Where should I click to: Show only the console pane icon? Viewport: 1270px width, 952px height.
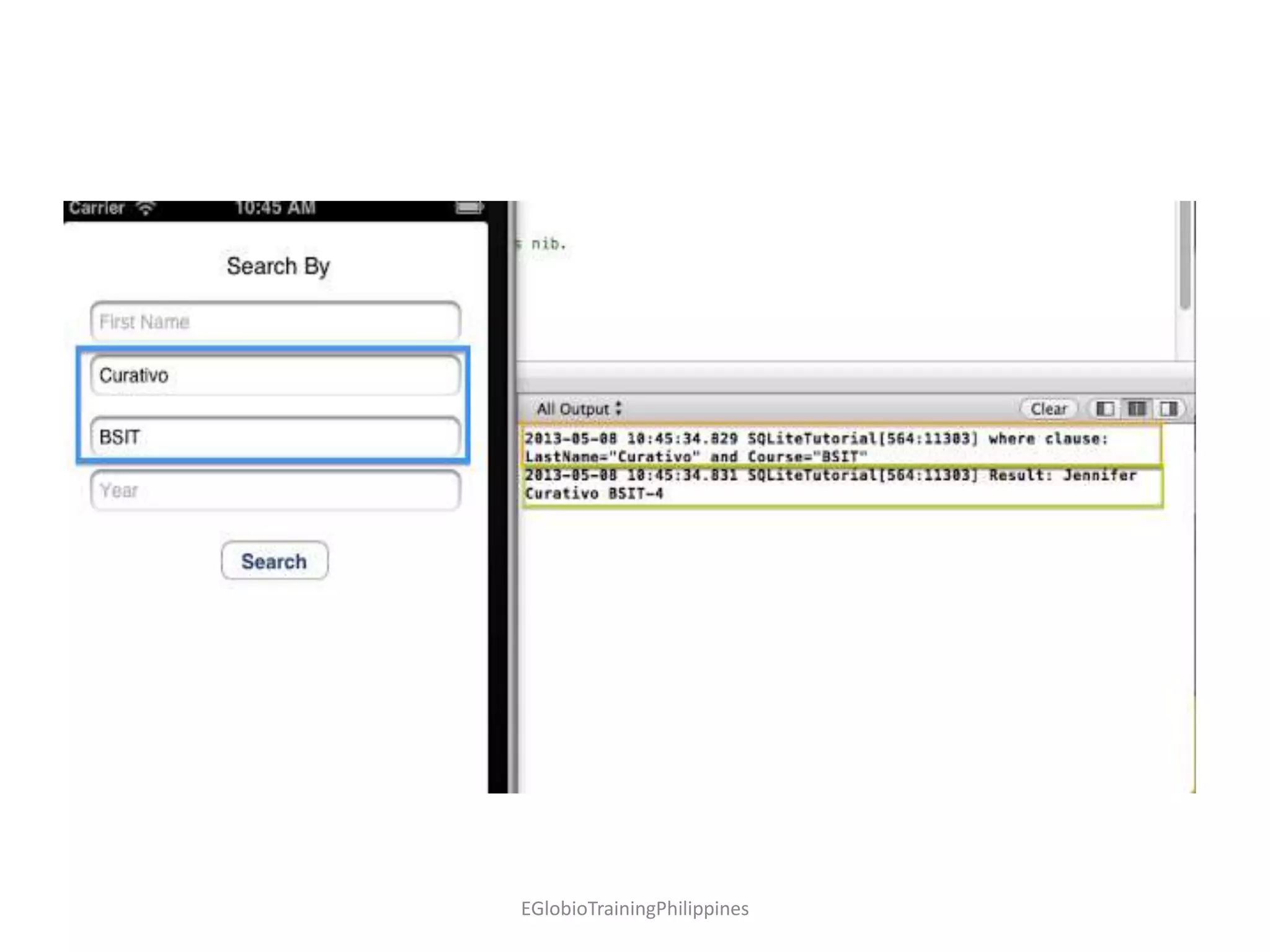(1168, 409)
